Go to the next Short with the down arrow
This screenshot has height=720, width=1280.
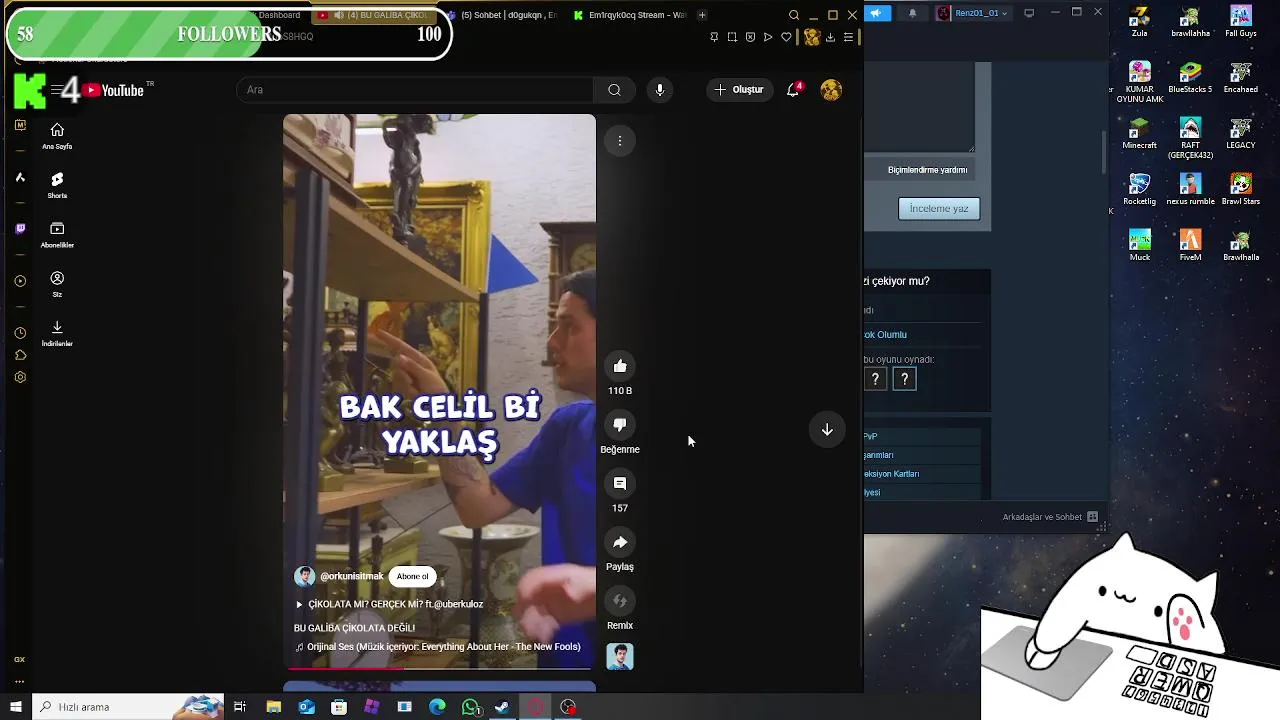[827, 430]
